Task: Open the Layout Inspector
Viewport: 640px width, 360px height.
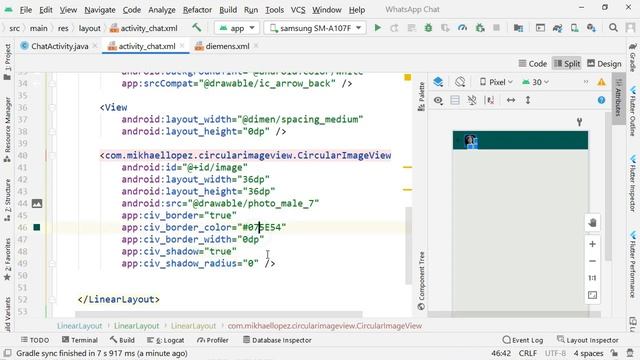Action: [x=588, y=340]
